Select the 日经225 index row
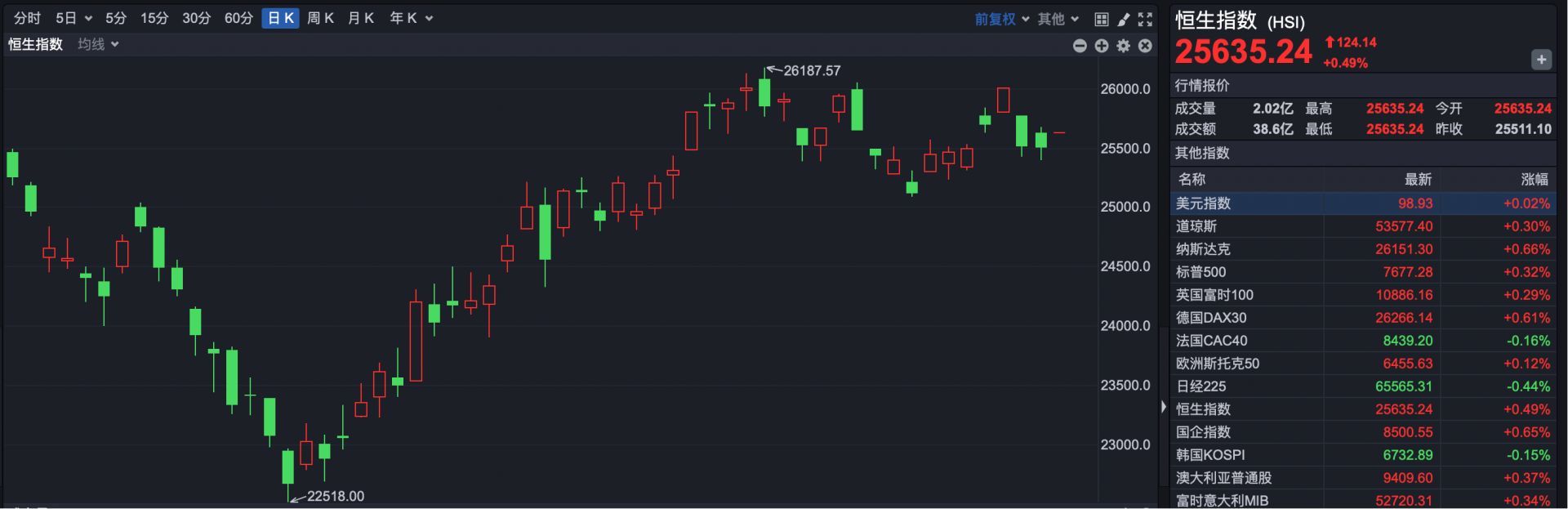Image resolution: width=1568 pixels, height=509 pixels. 1363,386
